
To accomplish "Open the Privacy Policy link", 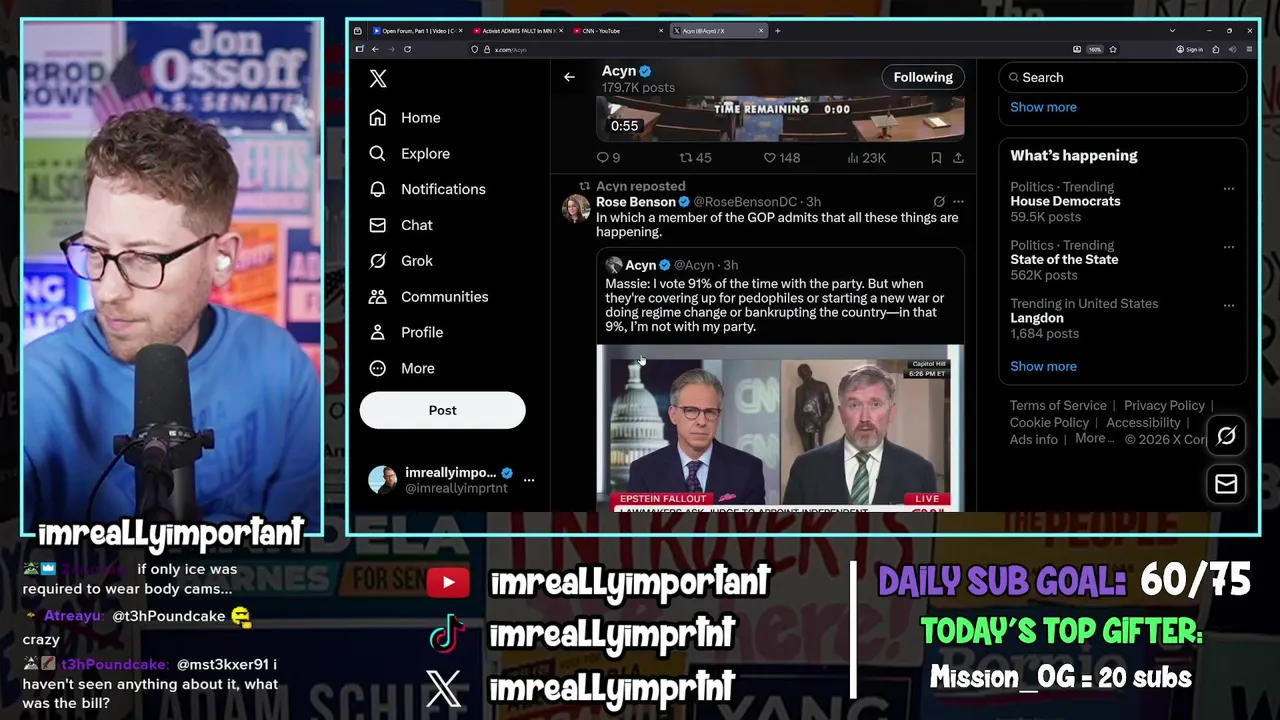I will tap(1164, 405).
